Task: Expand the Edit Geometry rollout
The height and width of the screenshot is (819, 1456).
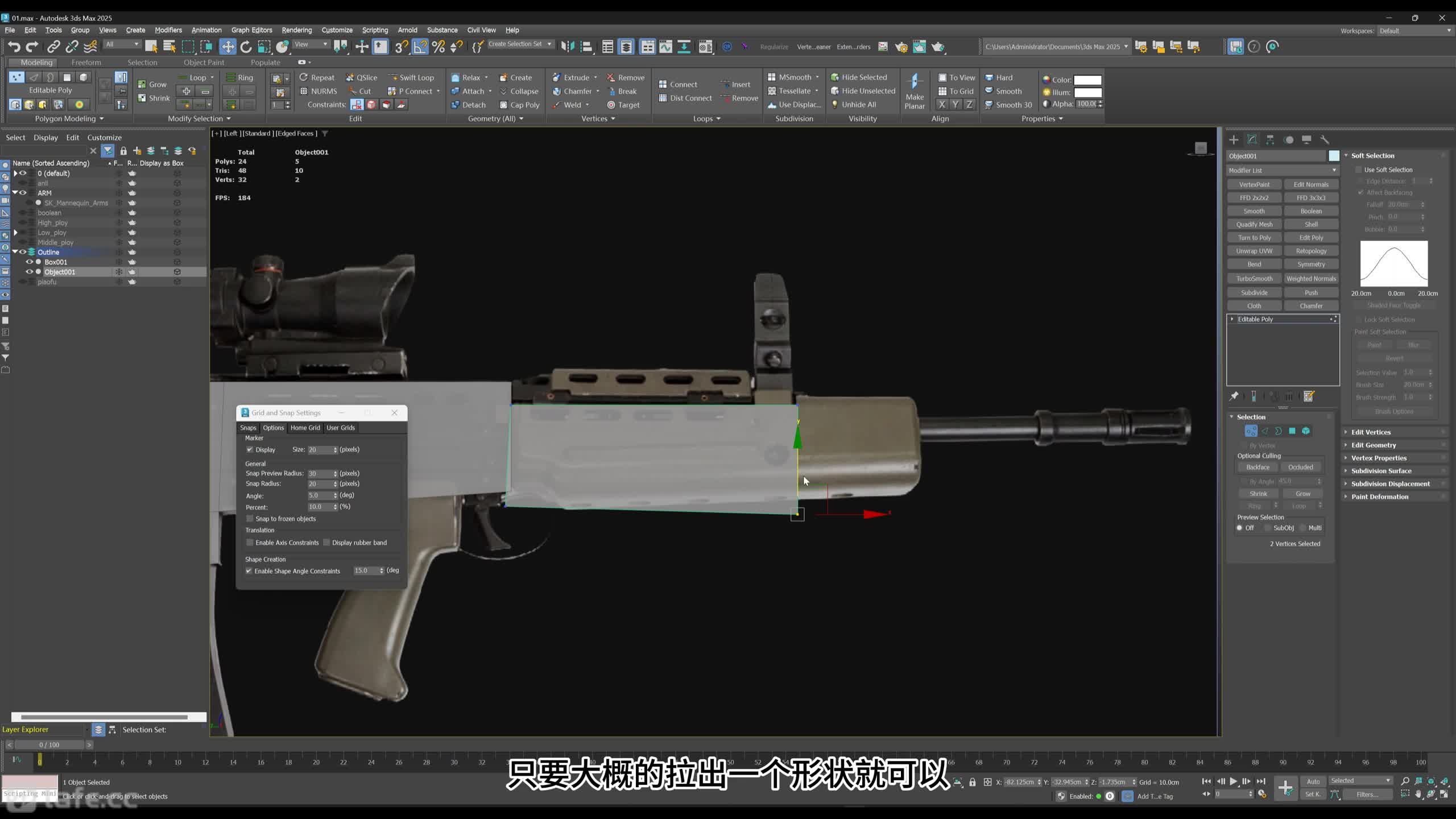Action: [1395, 445]
